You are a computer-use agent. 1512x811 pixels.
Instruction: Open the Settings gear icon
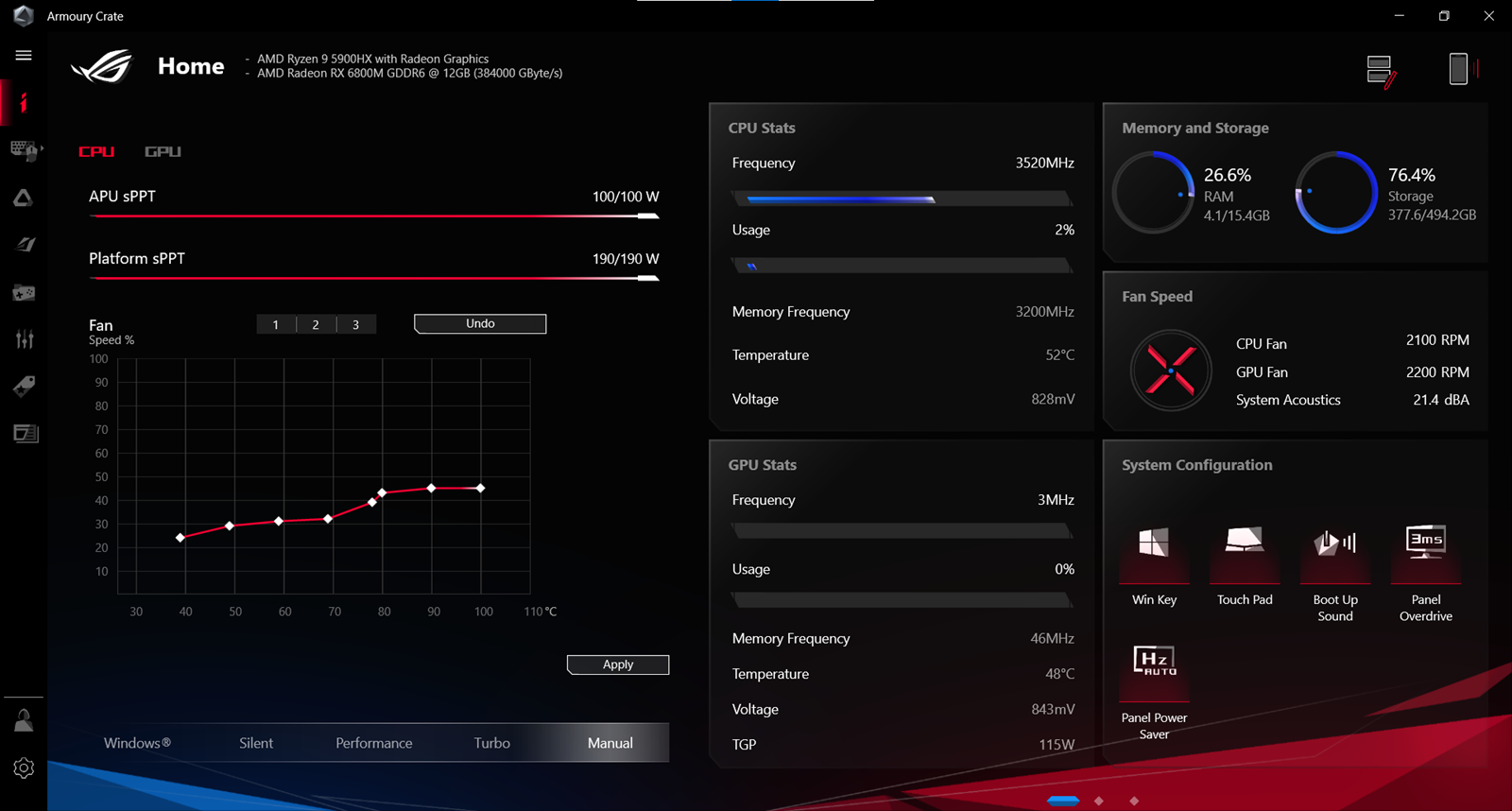[24, 768]
